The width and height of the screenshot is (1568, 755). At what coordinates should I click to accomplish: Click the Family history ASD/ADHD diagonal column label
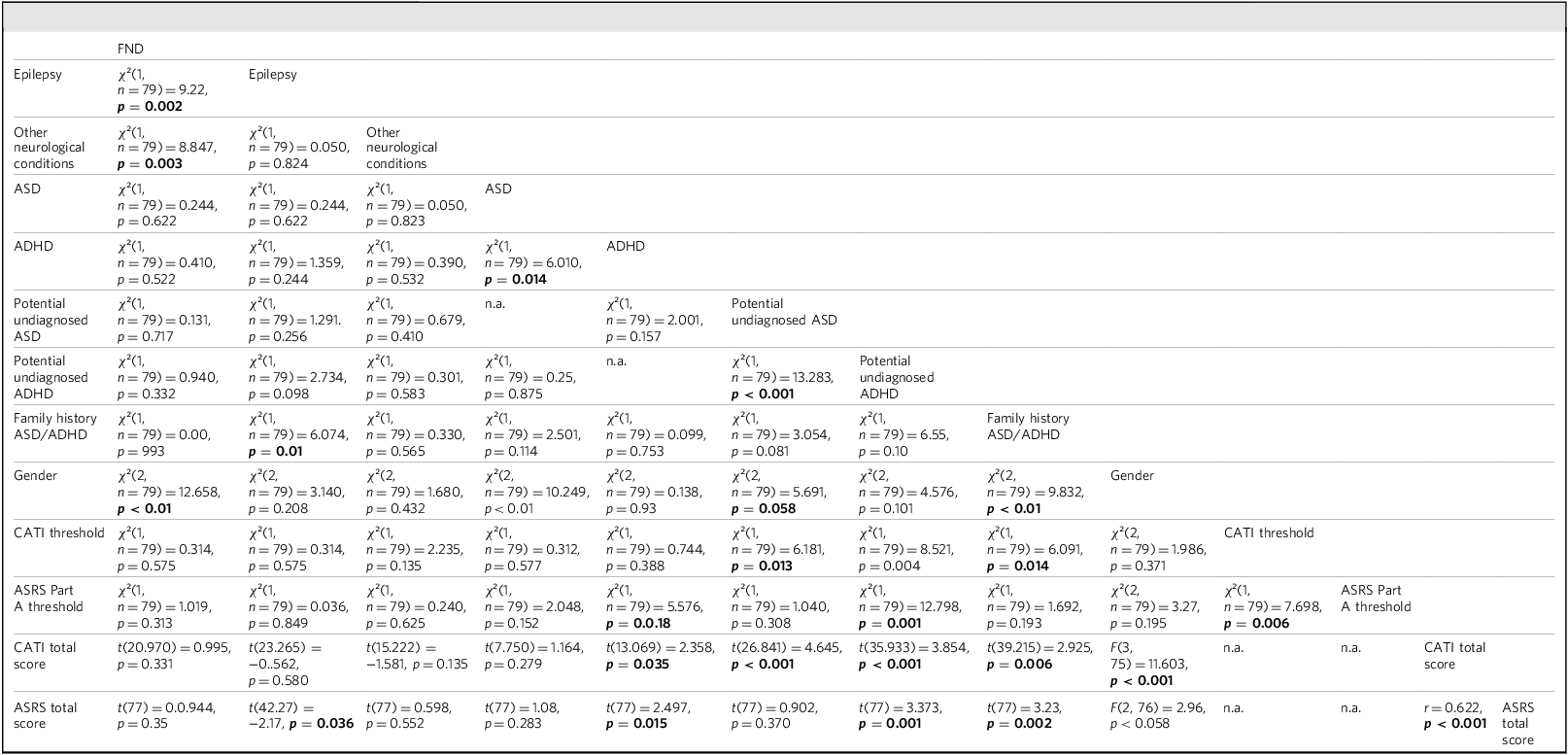tap(1028, 427)
